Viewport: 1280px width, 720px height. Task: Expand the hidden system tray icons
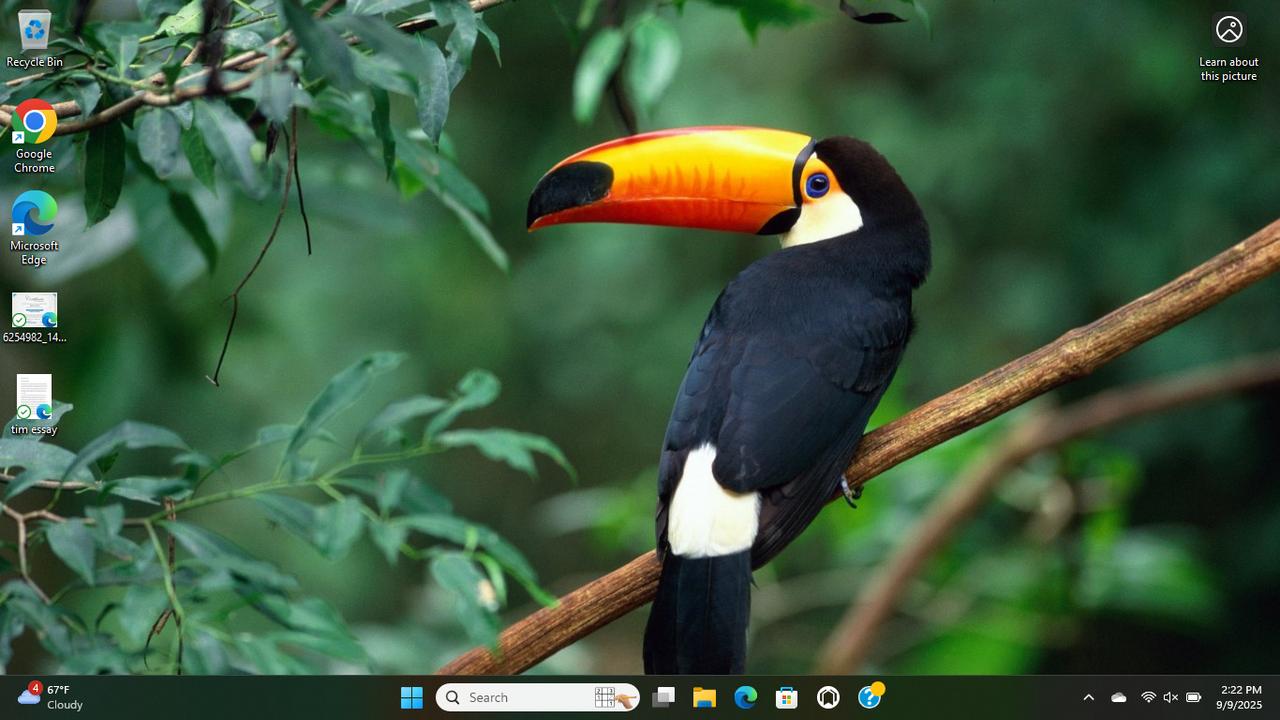(1088, 697)
